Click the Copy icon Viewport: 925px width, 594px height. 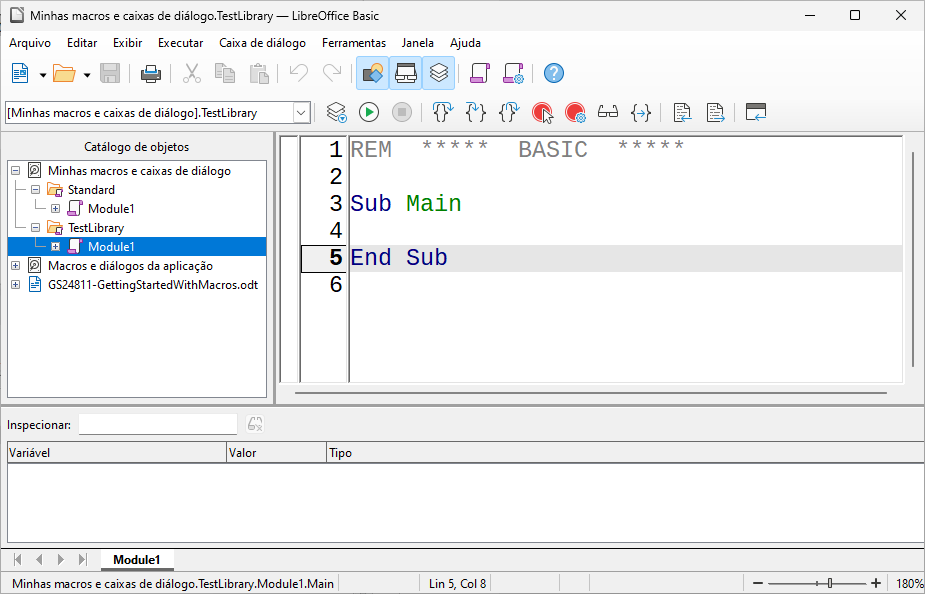(x=225, y=74)
